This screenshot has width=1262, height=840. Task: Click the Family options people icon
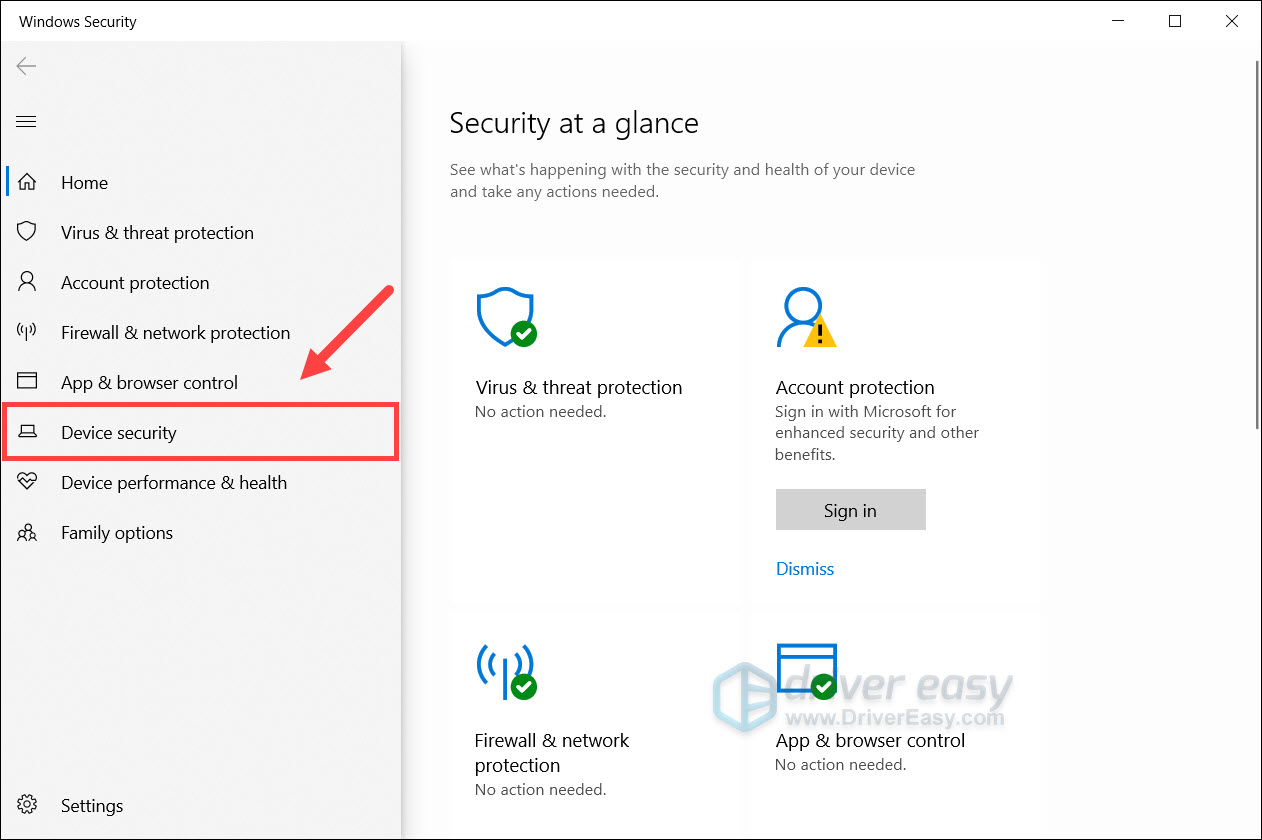[27, 532]
